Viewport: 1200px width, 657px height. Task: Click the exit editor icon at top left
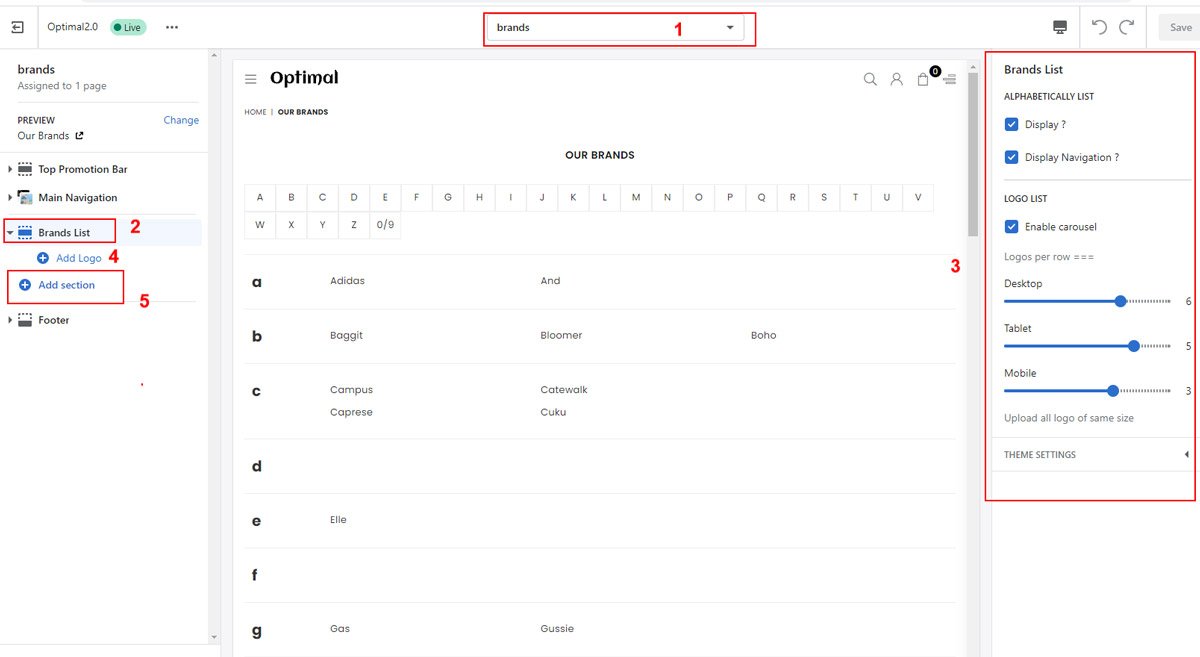click(x=17, y=27)
